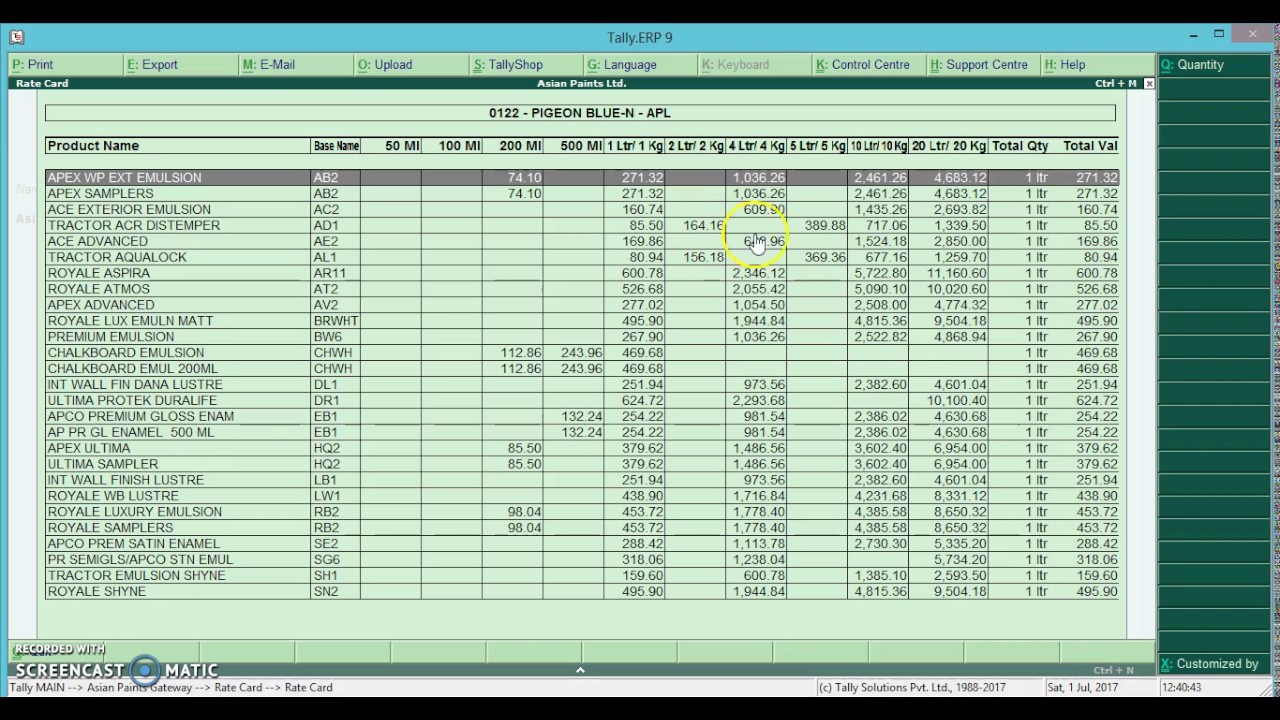Select INT WALL FINISH LUSTRE product
The width and height of the screenshot is (1280, 720).
pyautogui.click(x=125, y=480)
